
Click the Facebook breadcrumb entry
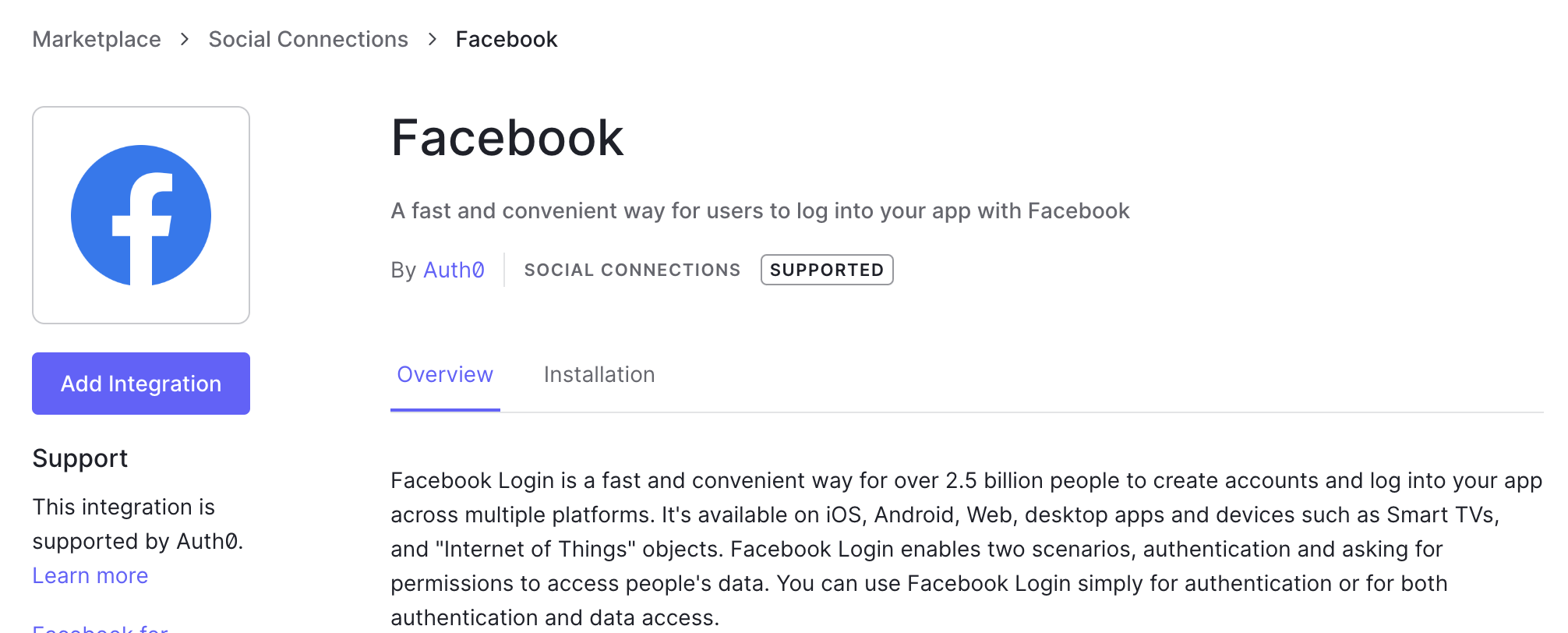click(x=507, y=39)
